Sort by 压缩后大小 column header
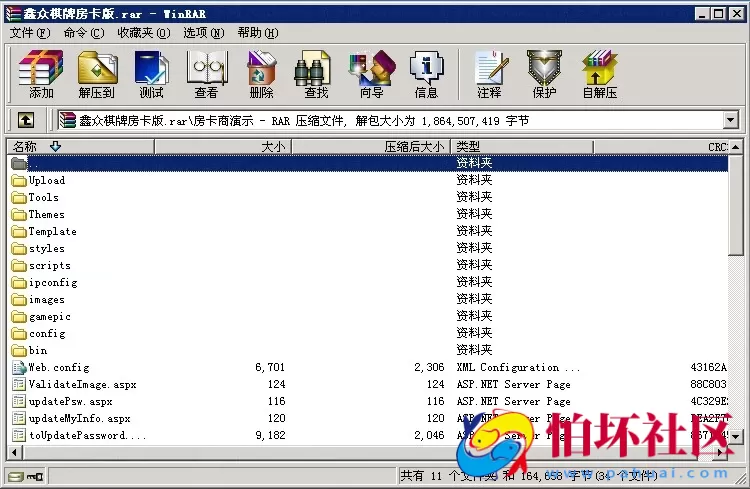 click(x=414, y=147)
